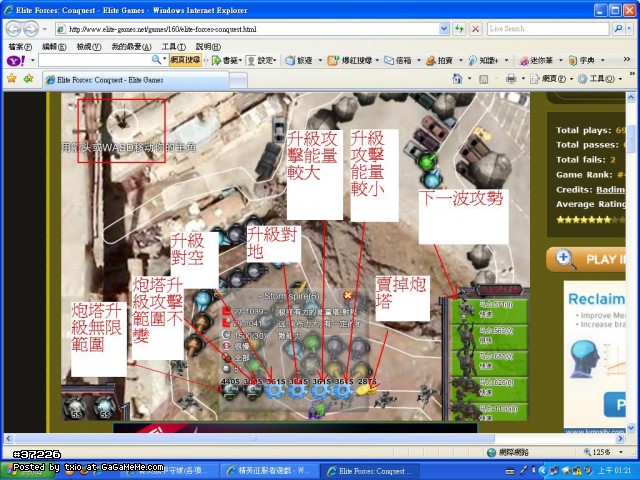Focus the Yahoo toolbar search field
Viewport: 640px width, 480px height.
[95, 60]
